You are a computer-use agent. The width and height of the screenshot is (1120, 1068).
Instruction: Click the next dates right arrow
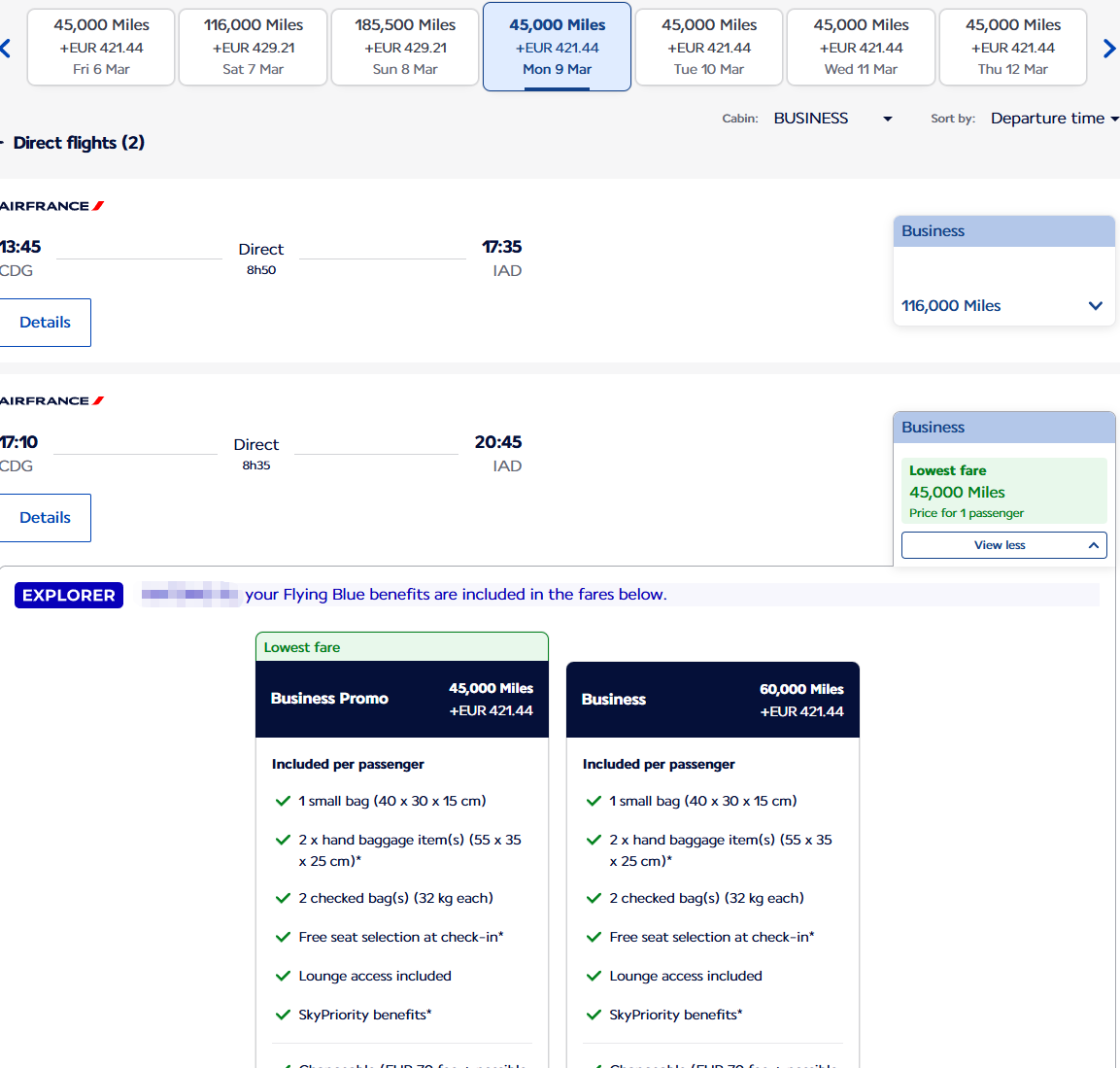(1109, 48)
